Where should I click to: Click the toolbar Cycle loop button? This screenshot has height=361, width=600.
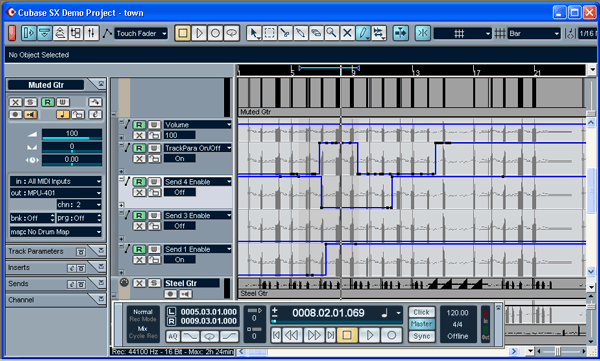(x=232, y=33)
